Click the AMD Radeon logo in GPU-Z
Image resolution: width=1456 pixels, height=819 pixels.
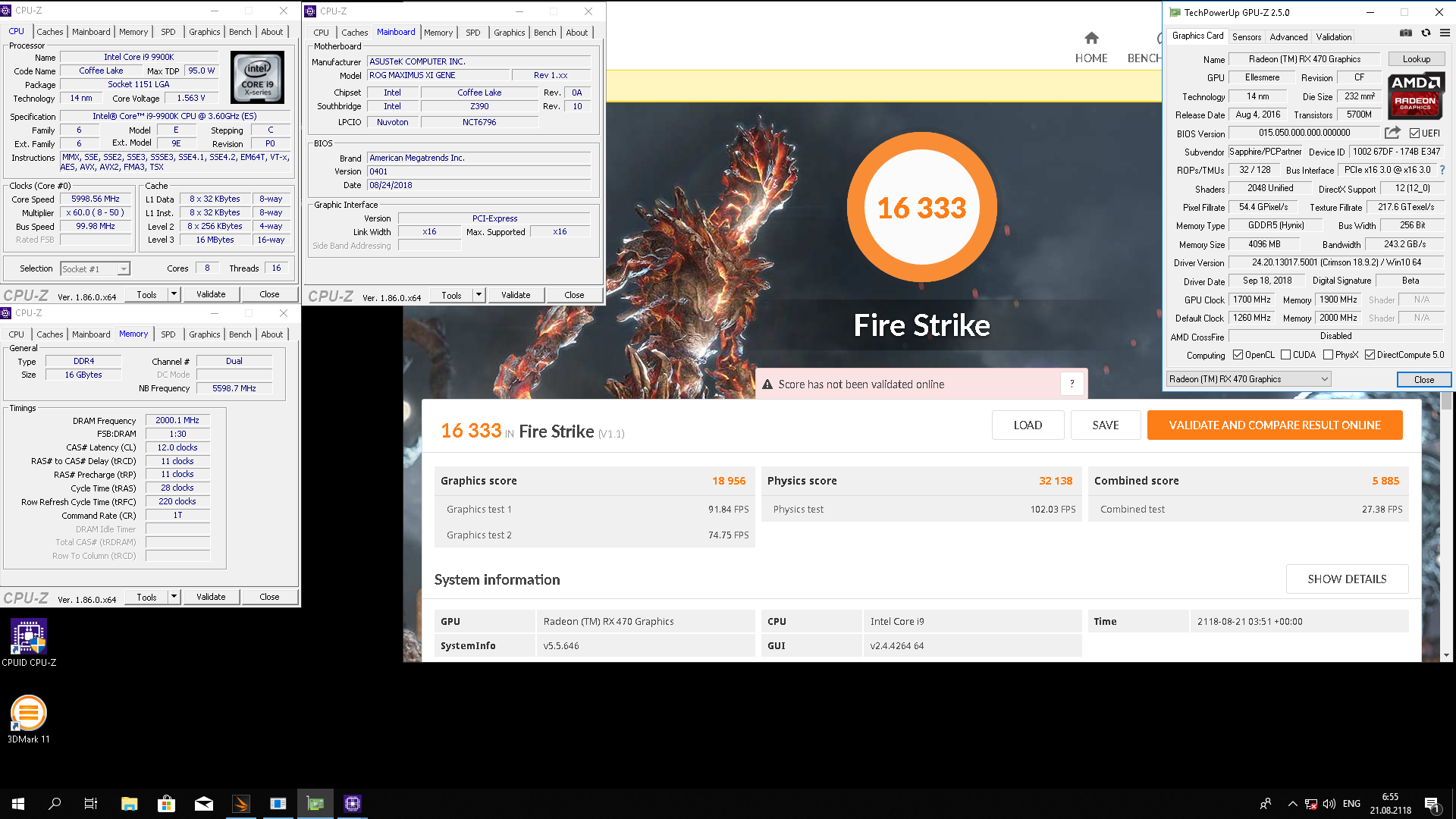click(1415, 96)
